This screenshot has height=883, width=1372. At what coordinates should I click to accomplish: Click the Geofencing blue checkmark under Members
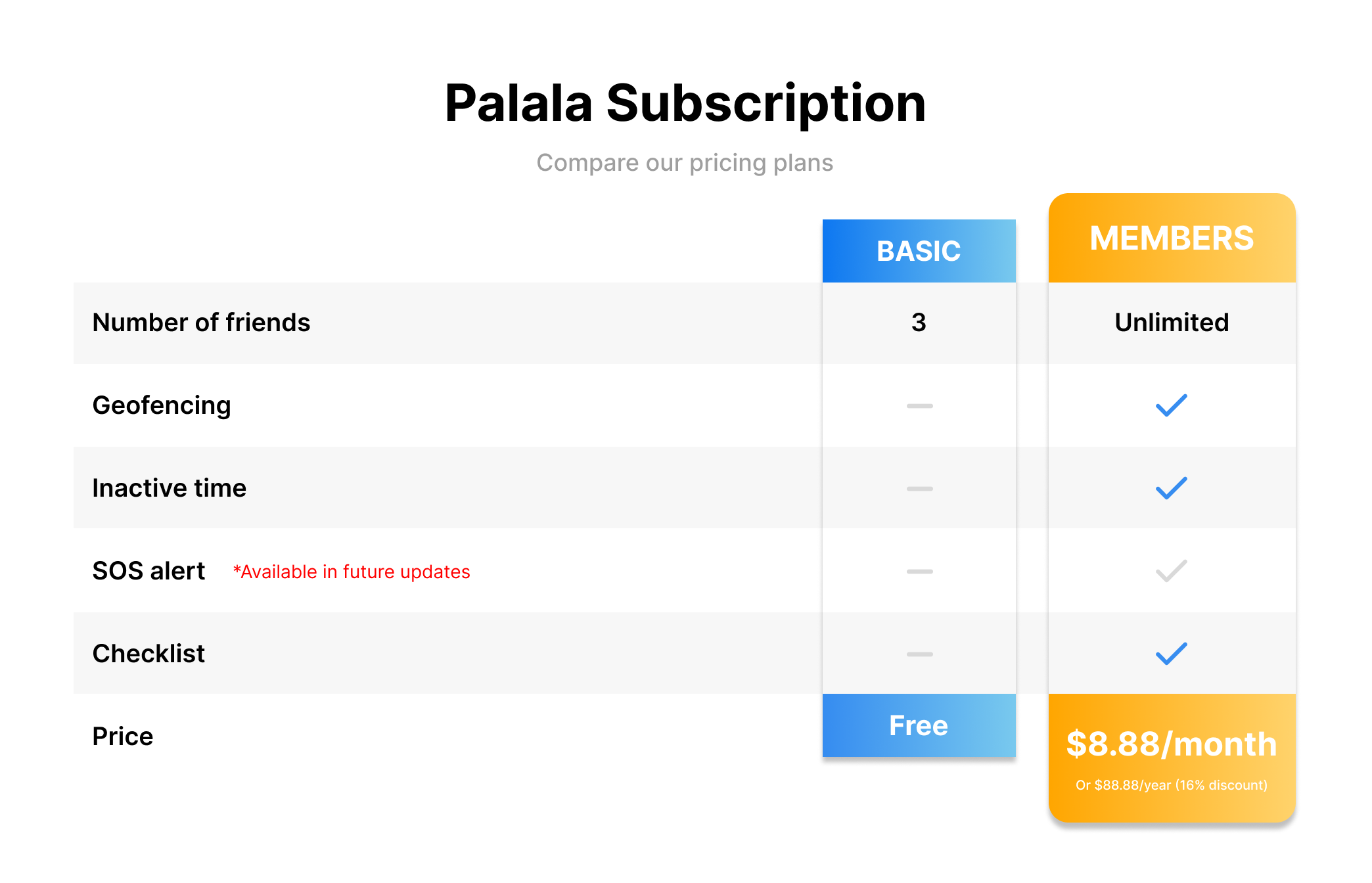click(x=1171, y=405)
